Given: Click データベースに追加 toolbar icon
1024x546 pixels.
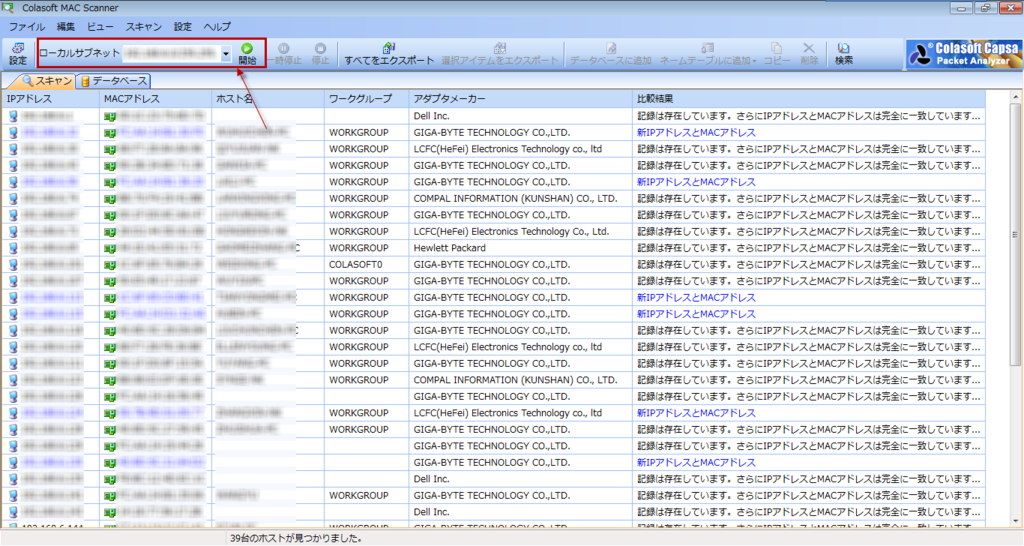Looking at the screenshot, I should click(611, 54).
